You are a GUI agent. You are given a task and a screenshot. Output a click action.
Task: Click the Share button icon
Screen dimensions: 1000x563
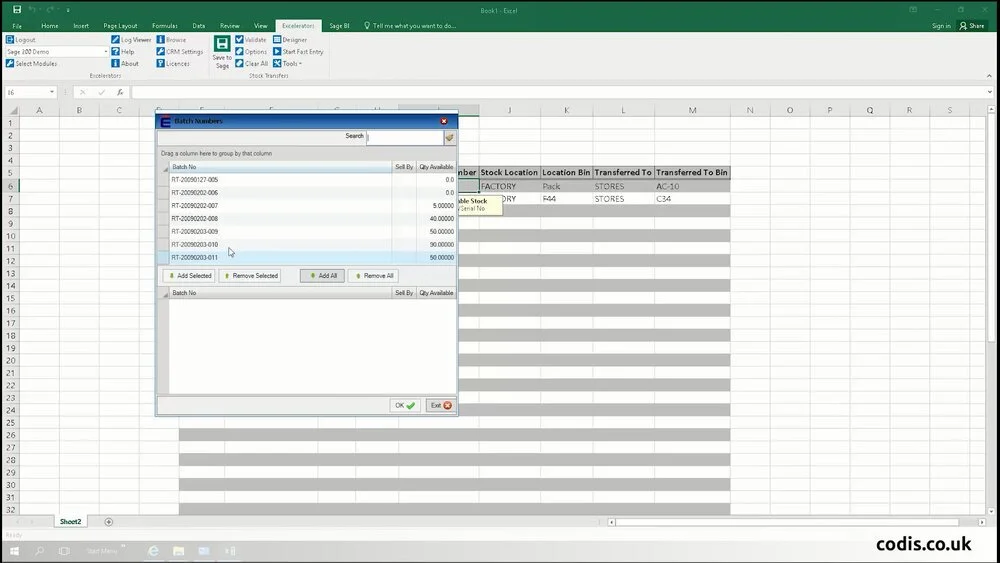(x=963, y=26)
